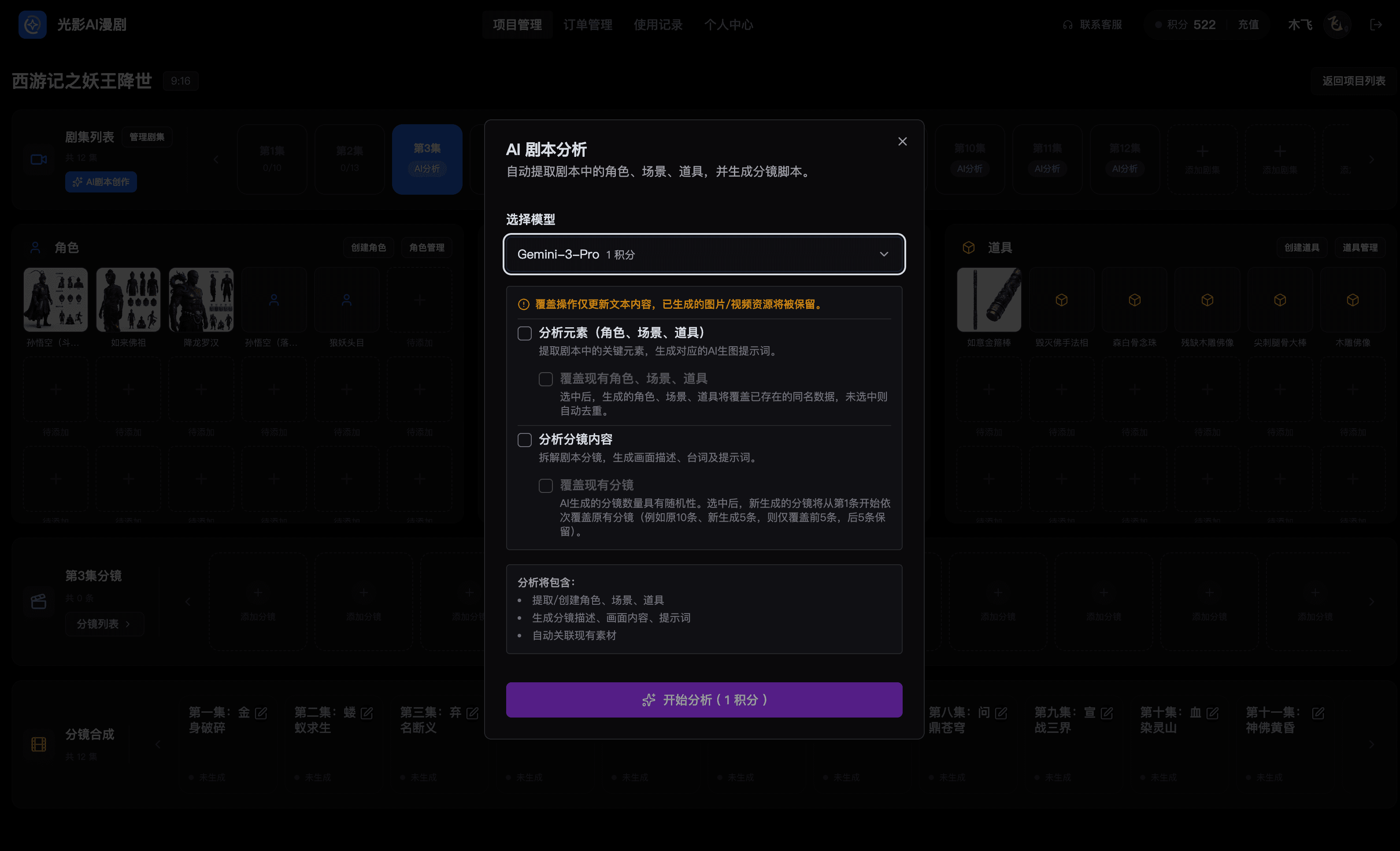Click the 道具 panel cube icon

tap(968, 247)
